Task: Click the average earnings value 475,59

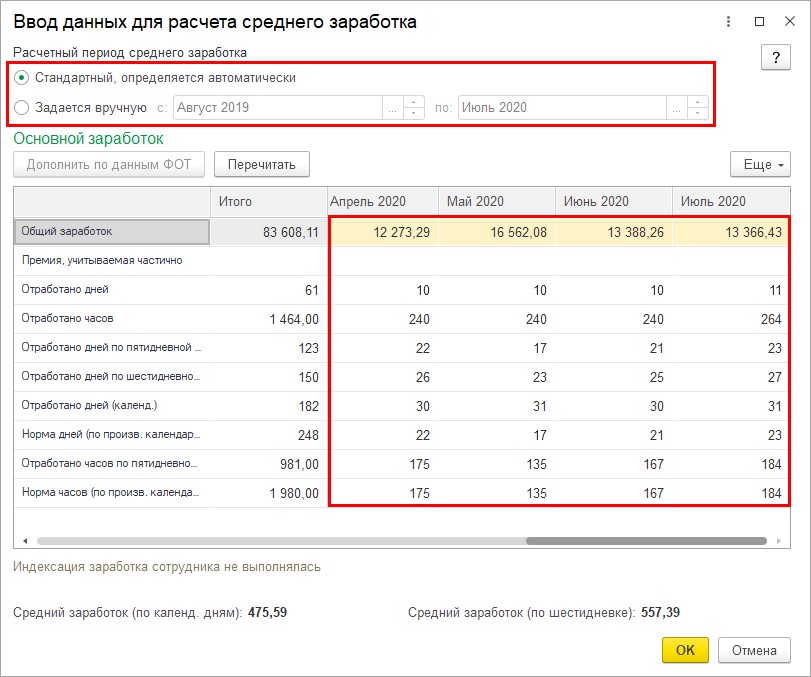Action: [267, 612]
